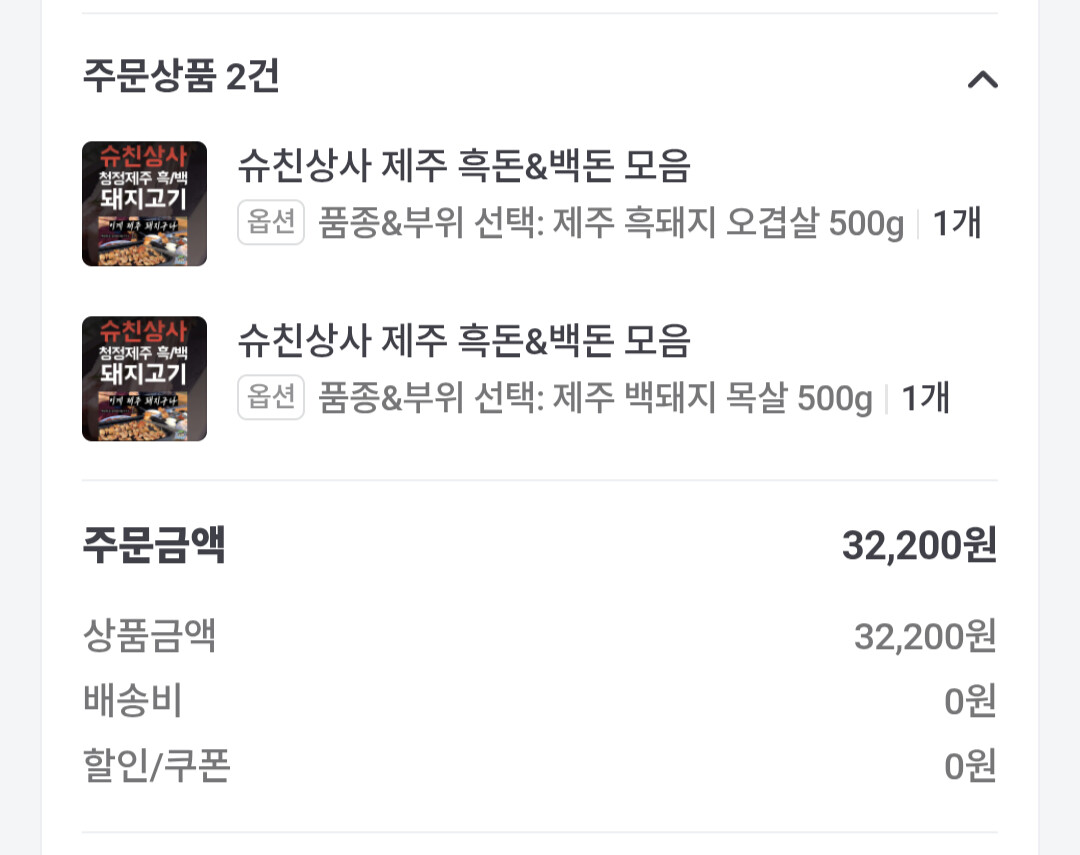Viewport: 1080px width, 855px height.
Task: Select product title above the 오겹살 option
Action: (464, 166)
